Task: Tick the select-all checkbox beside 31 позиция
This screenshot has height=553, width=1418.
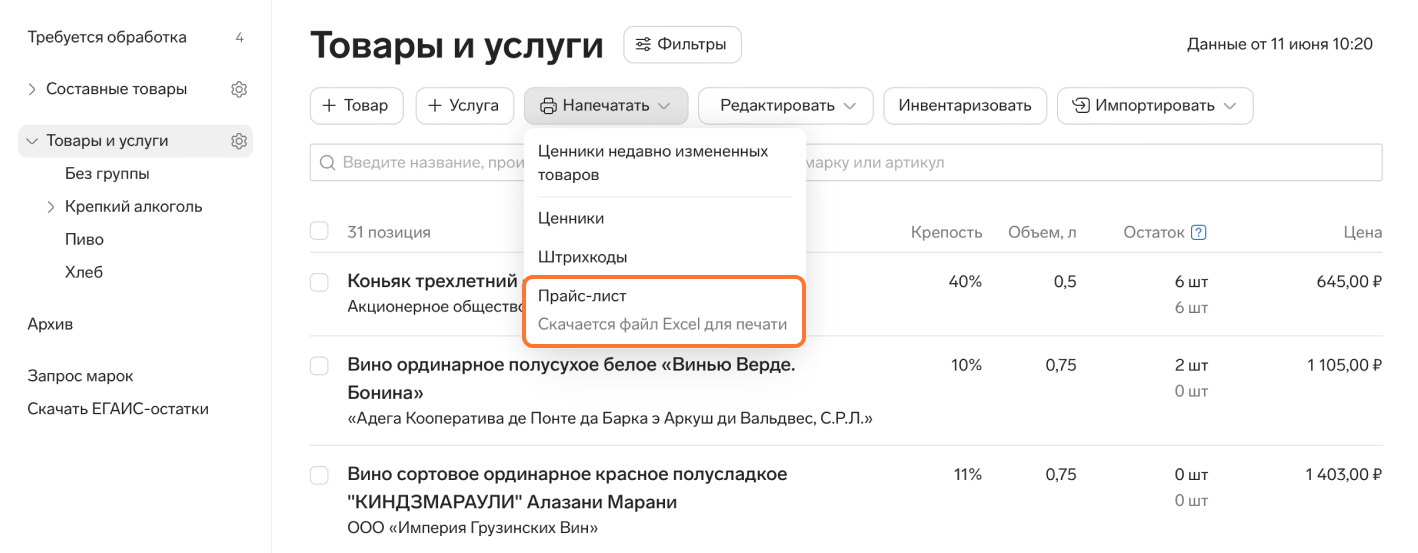Action: 319,232
